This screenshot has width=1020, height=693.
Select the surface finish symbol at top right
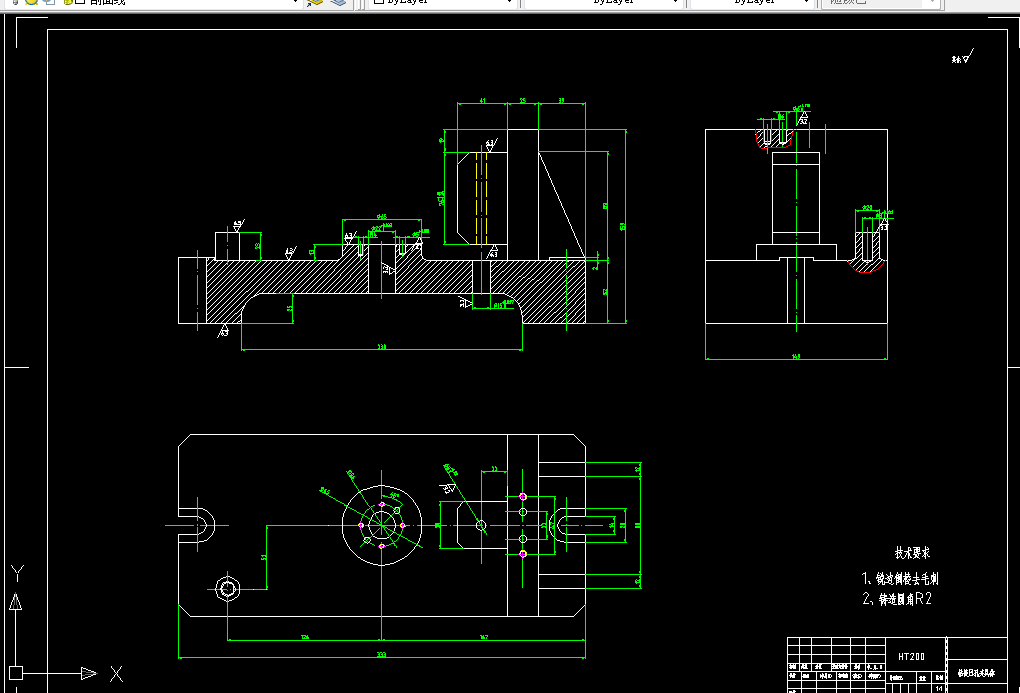tap(963, 57)
